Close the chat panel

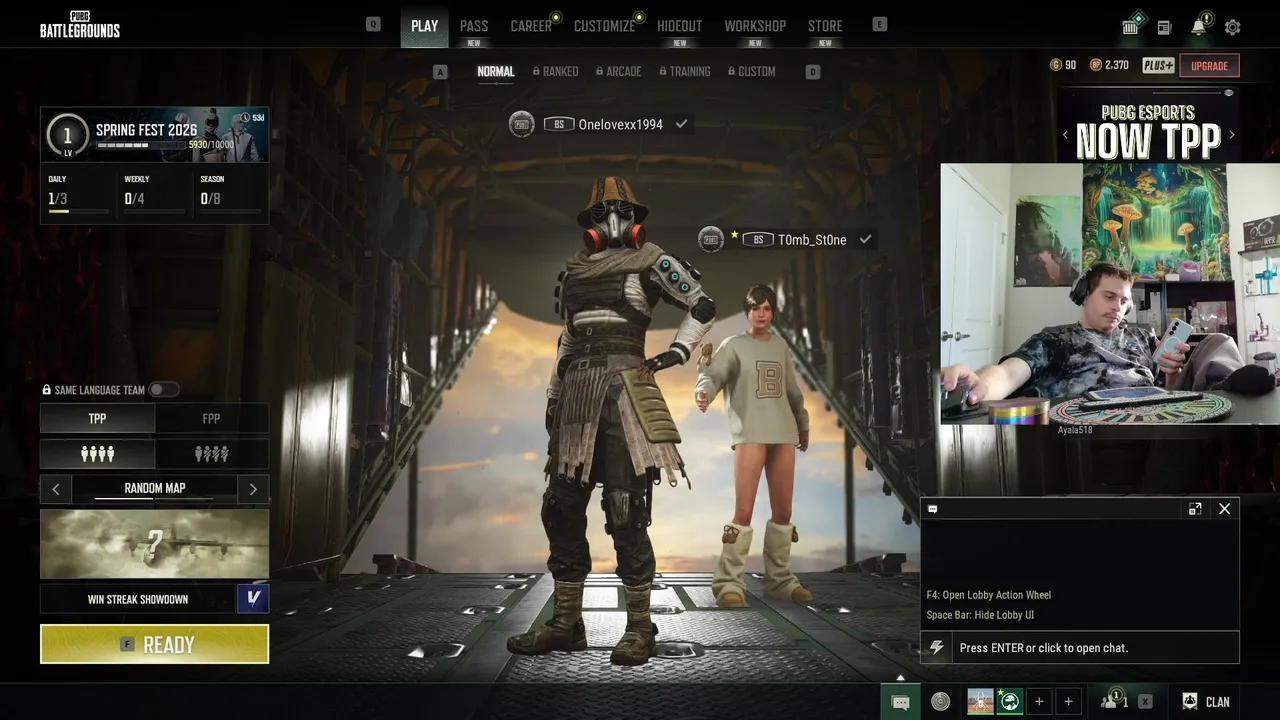[1224, 509]
